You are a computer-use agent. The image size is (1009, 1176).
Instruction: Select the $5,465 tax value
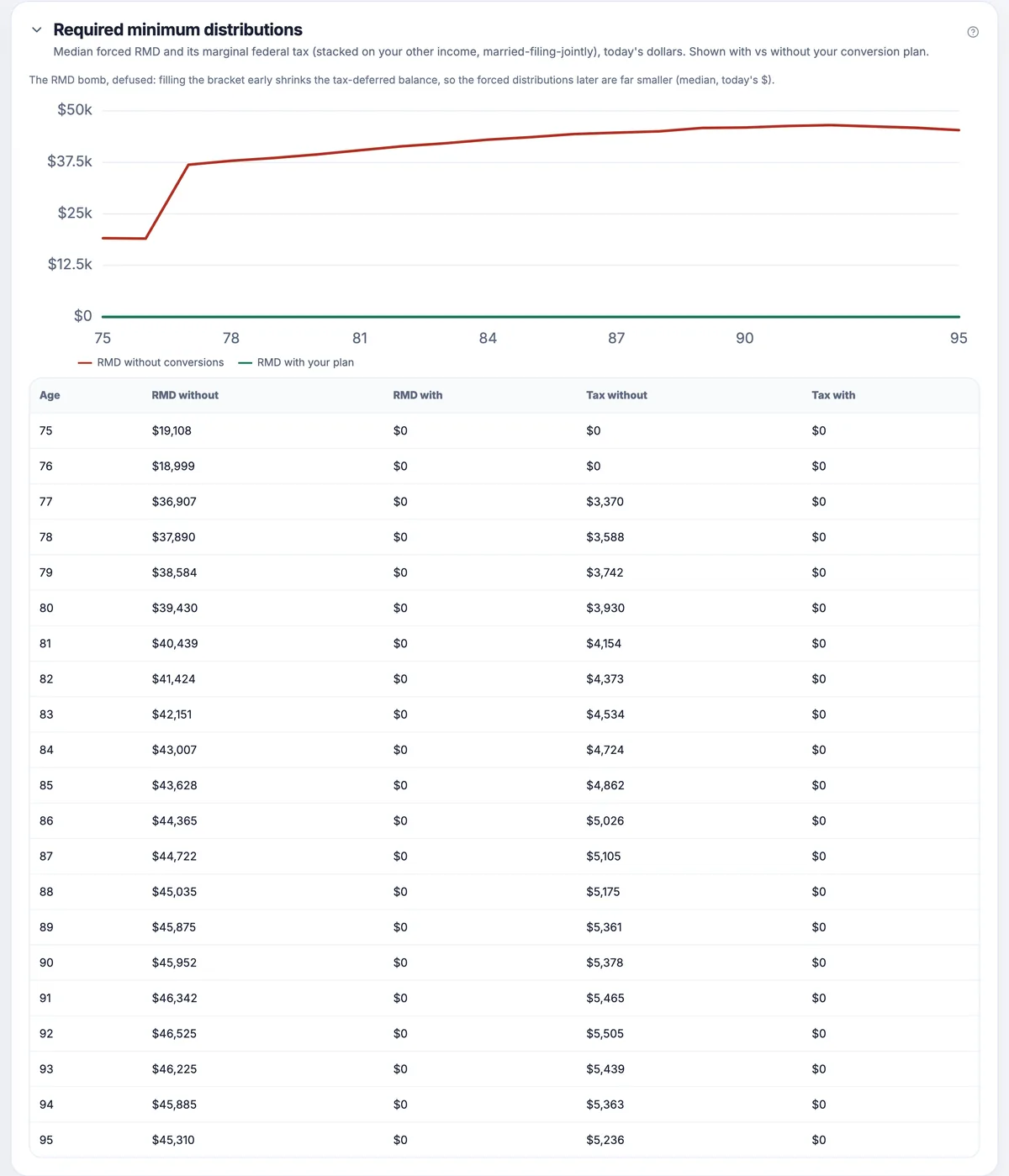click(x=605, y=998)
